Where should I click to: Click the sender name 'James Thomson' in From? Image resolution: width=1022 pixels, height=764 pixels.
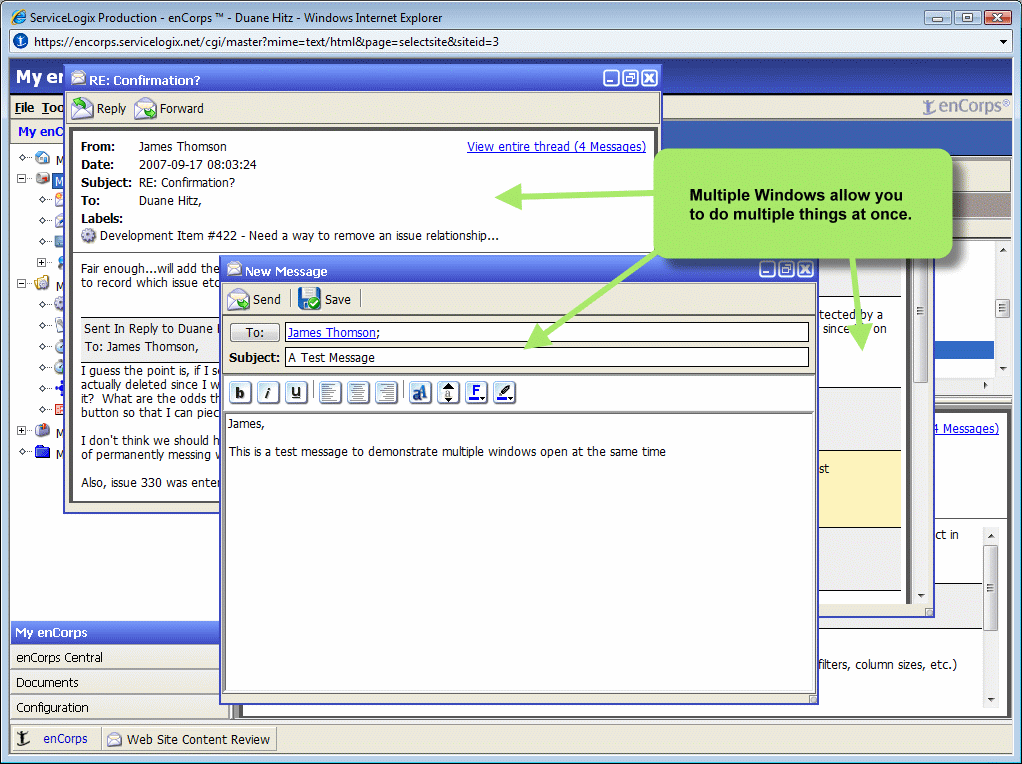[x=182, y=147]
